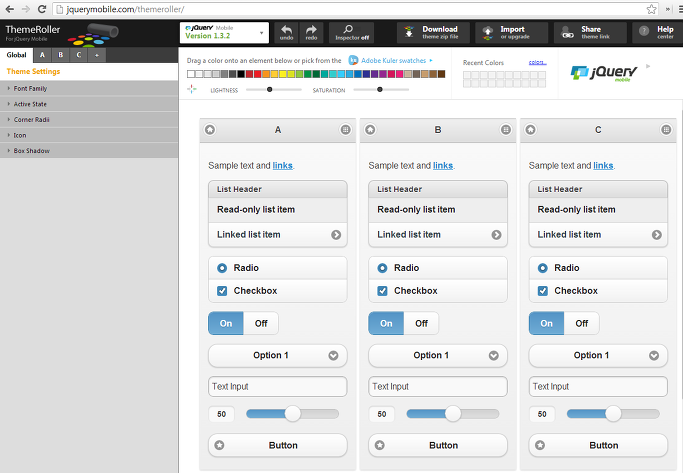Open Option 1 select in swatch A
This screenshot has width=683, height=473.
coord(278,355)
